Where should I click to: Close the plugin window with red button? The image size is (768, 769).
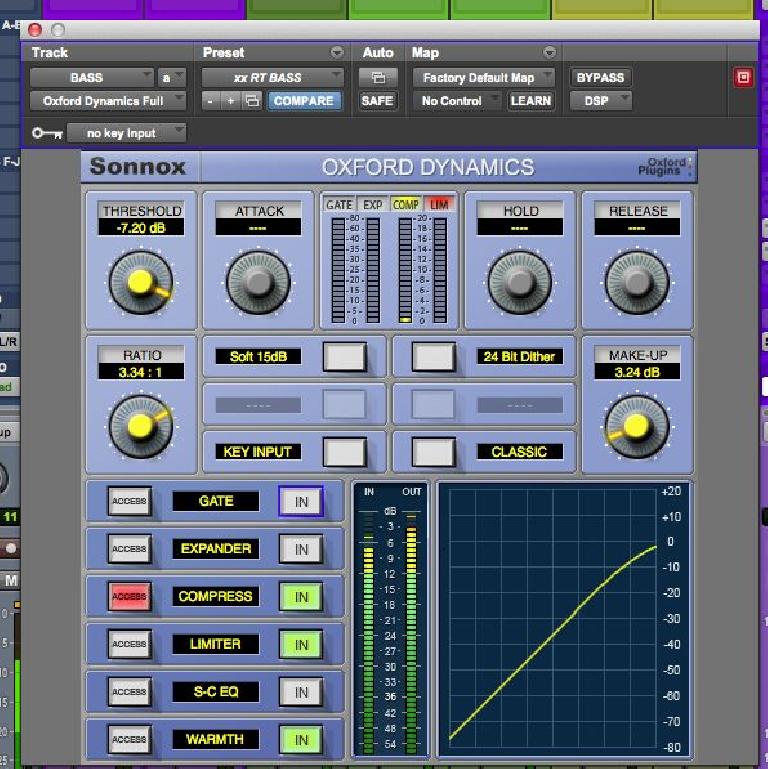(35, 30)
